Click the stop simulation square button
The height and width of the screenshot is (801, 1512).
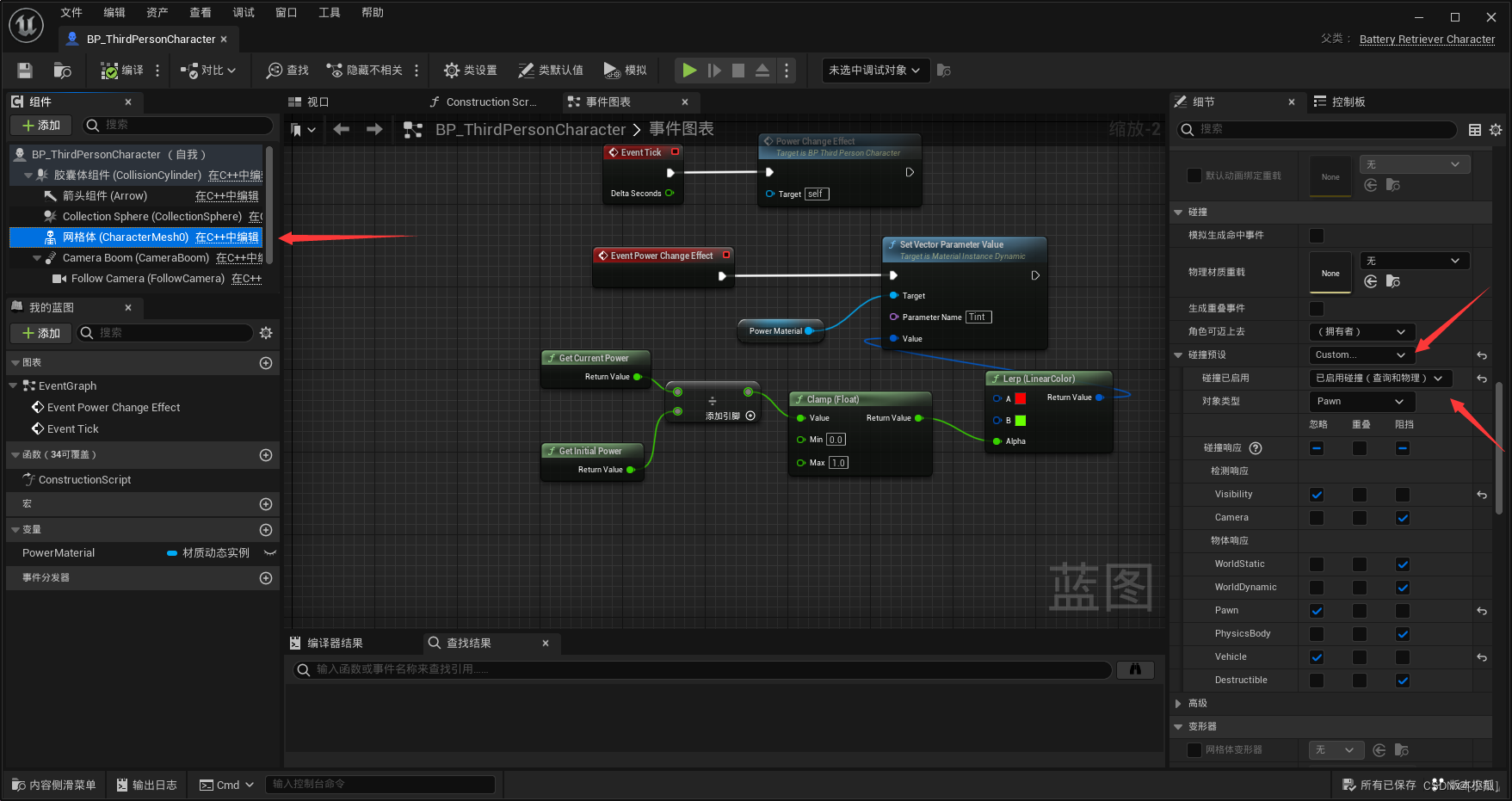(x=738, y=71)
